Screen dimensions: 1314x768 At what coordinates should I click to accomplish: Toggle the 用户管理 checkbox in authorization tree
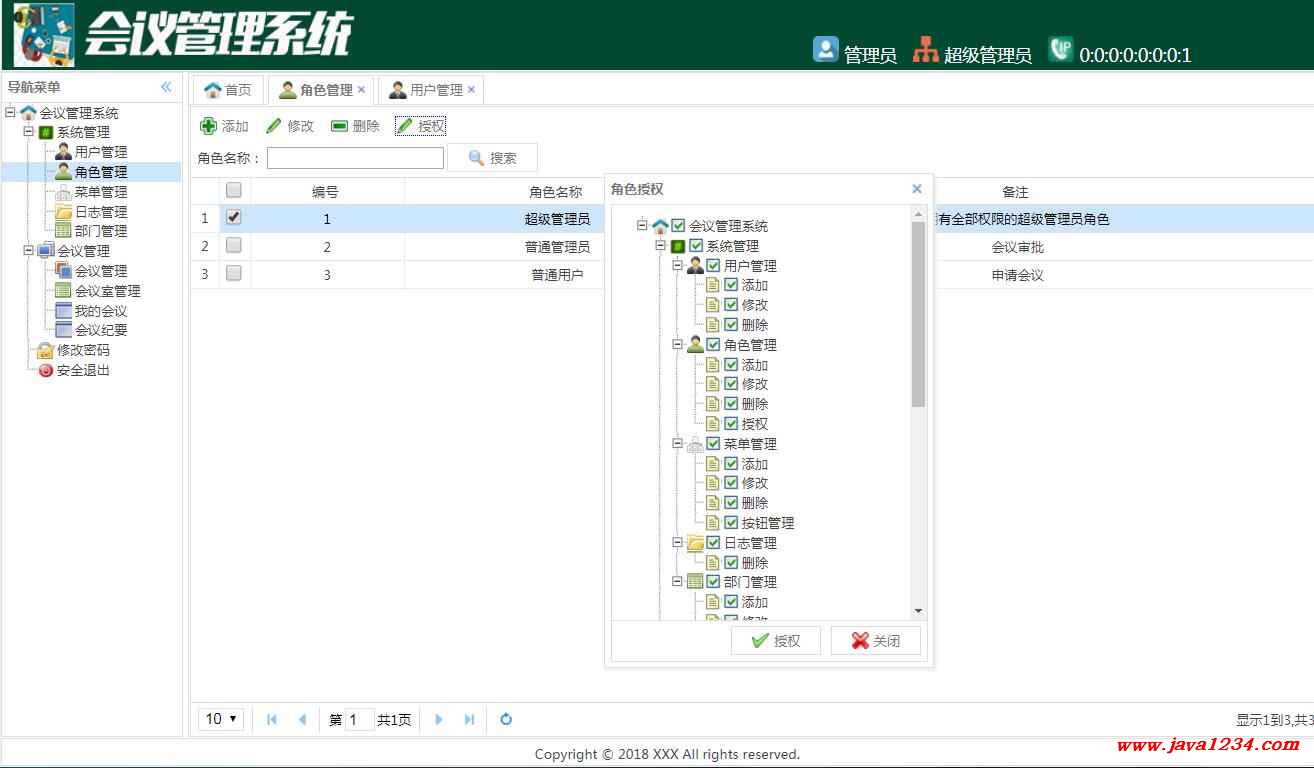[x=713, y=265]
